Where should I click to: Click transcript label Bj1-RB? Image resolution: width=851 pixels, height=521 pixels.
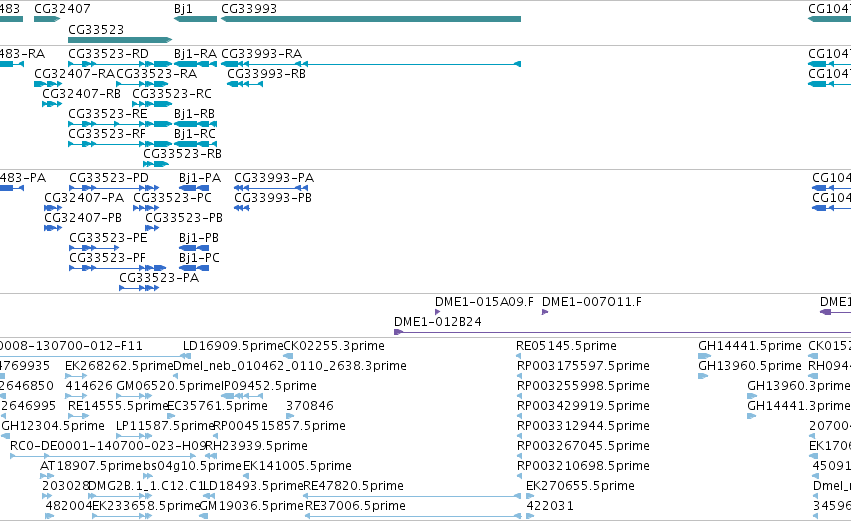click(x=194, y=114)
